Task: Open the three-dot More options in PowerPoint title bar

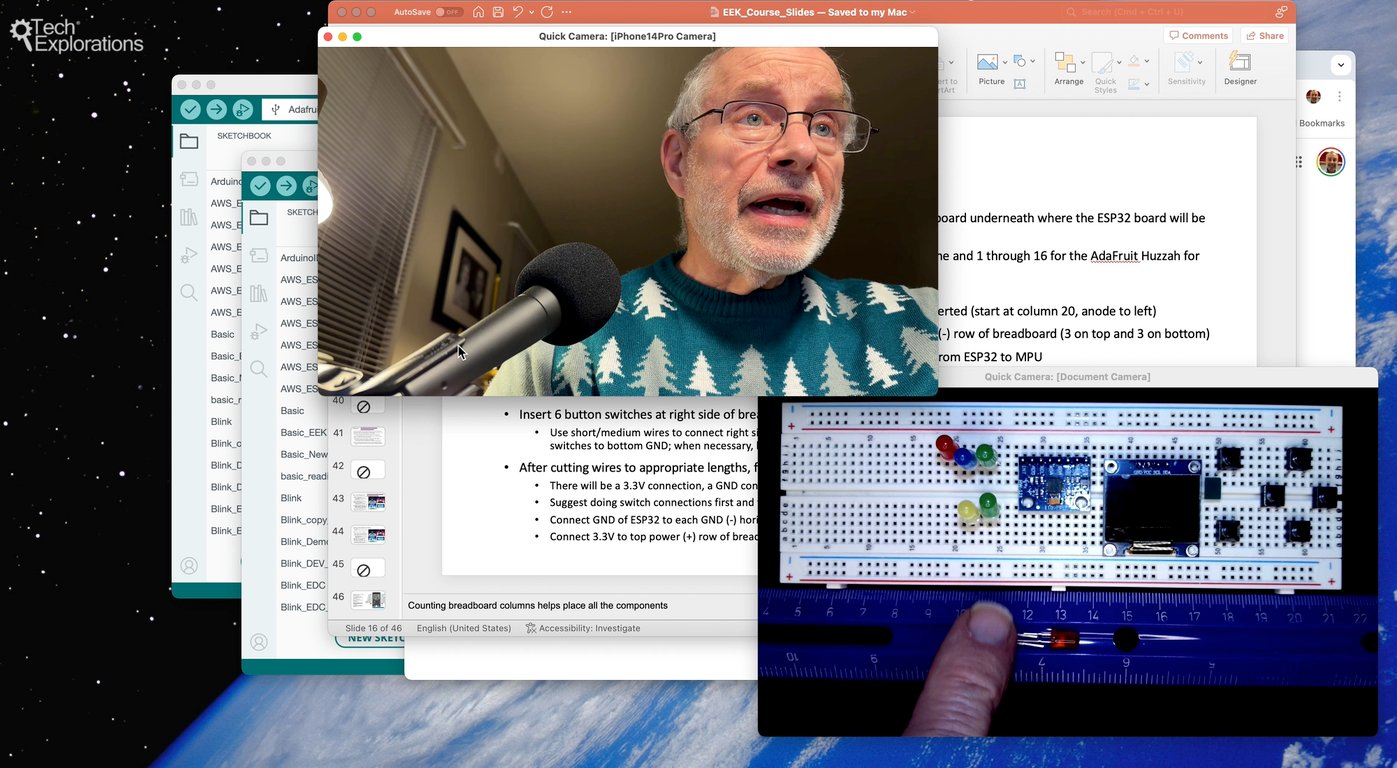Action: point(567,12)
